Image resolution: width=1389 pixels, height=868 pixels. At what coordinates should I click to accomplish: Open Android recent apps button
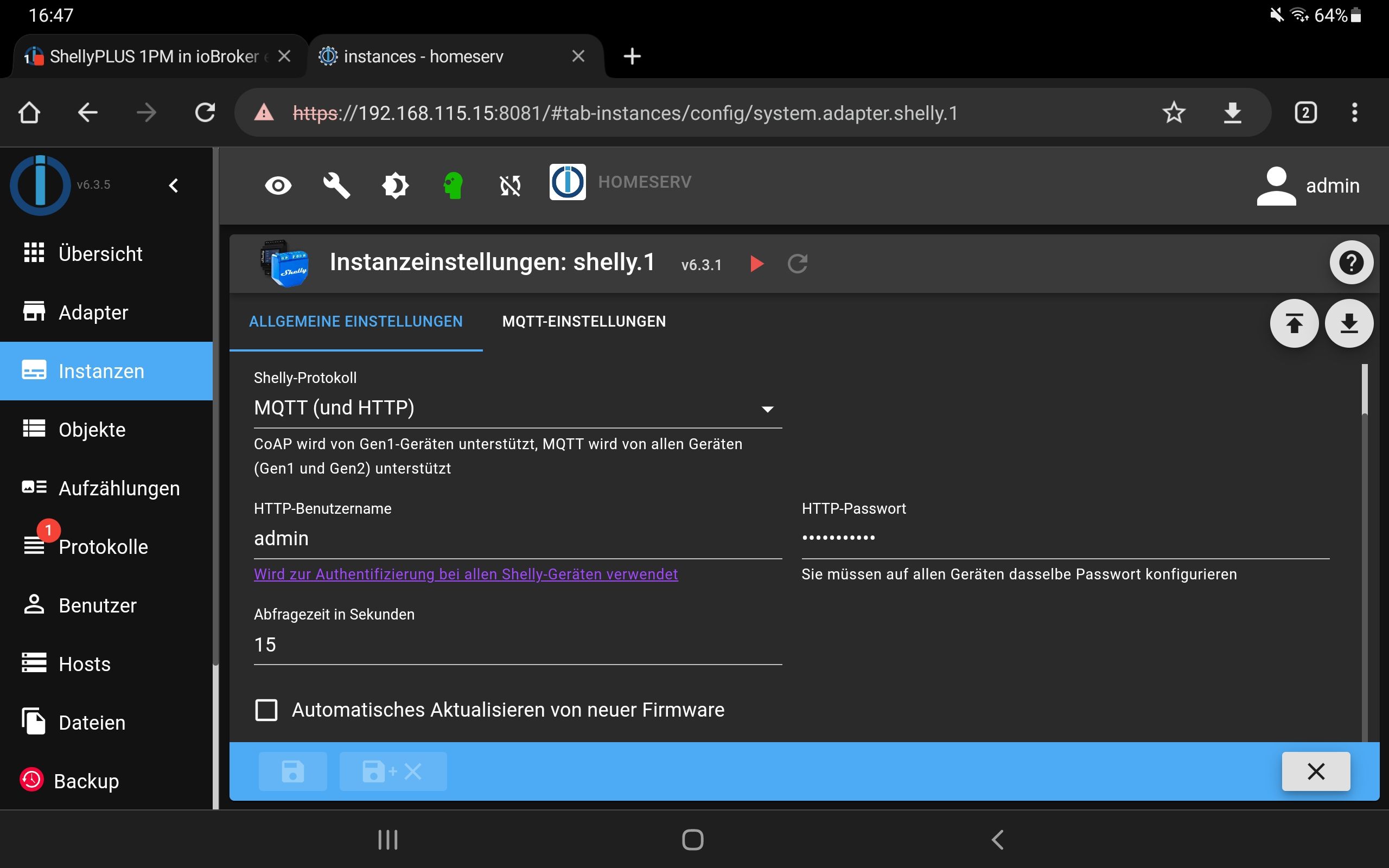click(388, 840)
